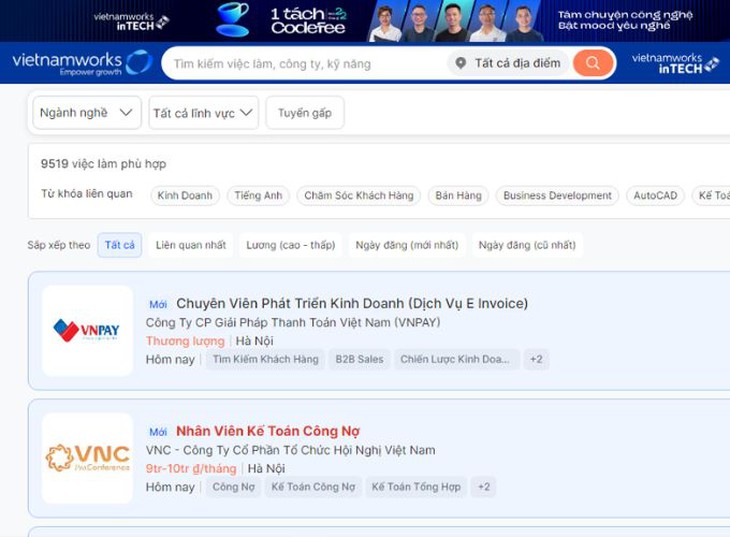Click the Kế Toán Tổng Hợp tag
The image size is (730, 537).
coord(416,487)
